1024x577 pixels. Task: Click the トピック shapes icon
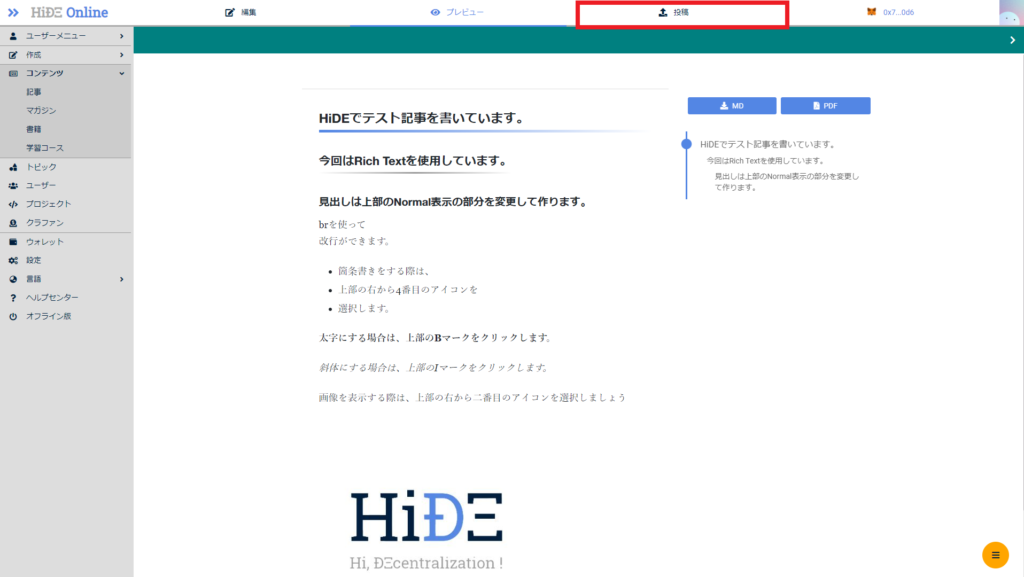13,167
